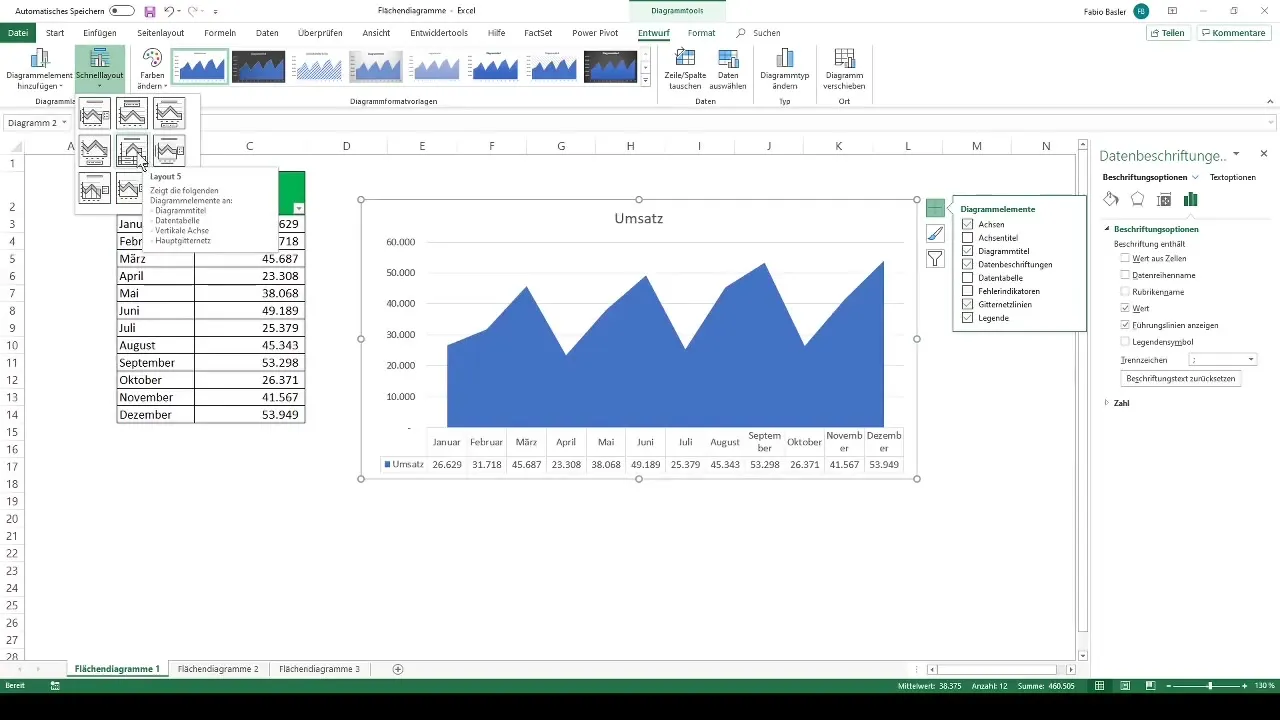Click the Schnelllayout button
The height and width of the screenshot is (720, 1280).
pos(99,69)
